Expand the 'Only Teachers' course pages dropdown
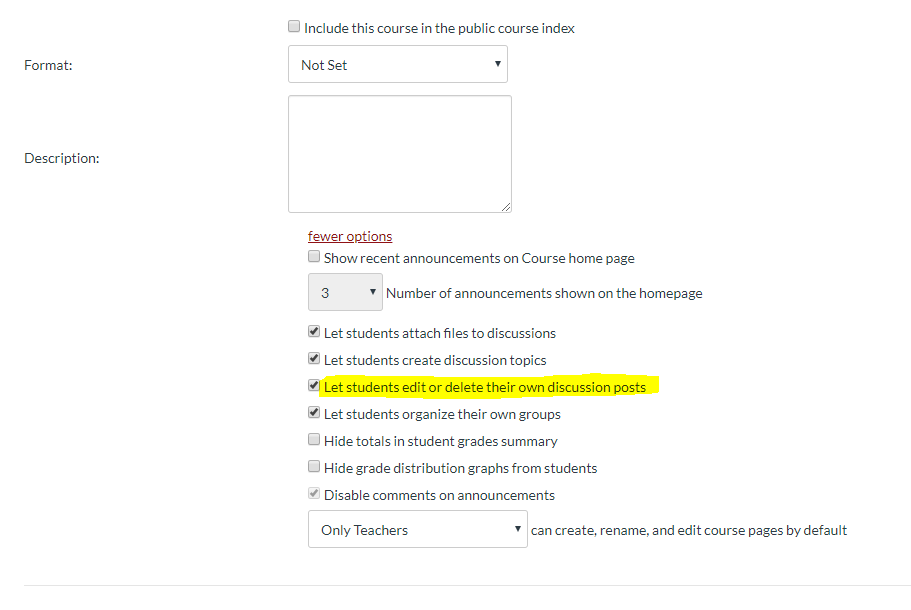Screen dimensions: 911x610 pyautogui.click(x=417, y=530)
